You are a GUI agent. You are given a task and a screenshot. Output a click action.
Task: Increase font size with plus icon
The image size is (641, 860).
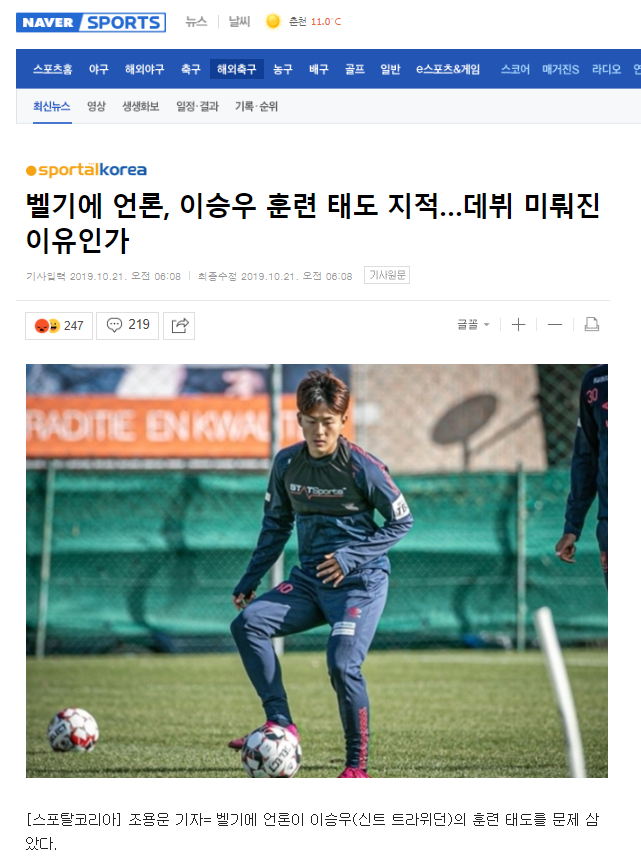tap(518, 325)
